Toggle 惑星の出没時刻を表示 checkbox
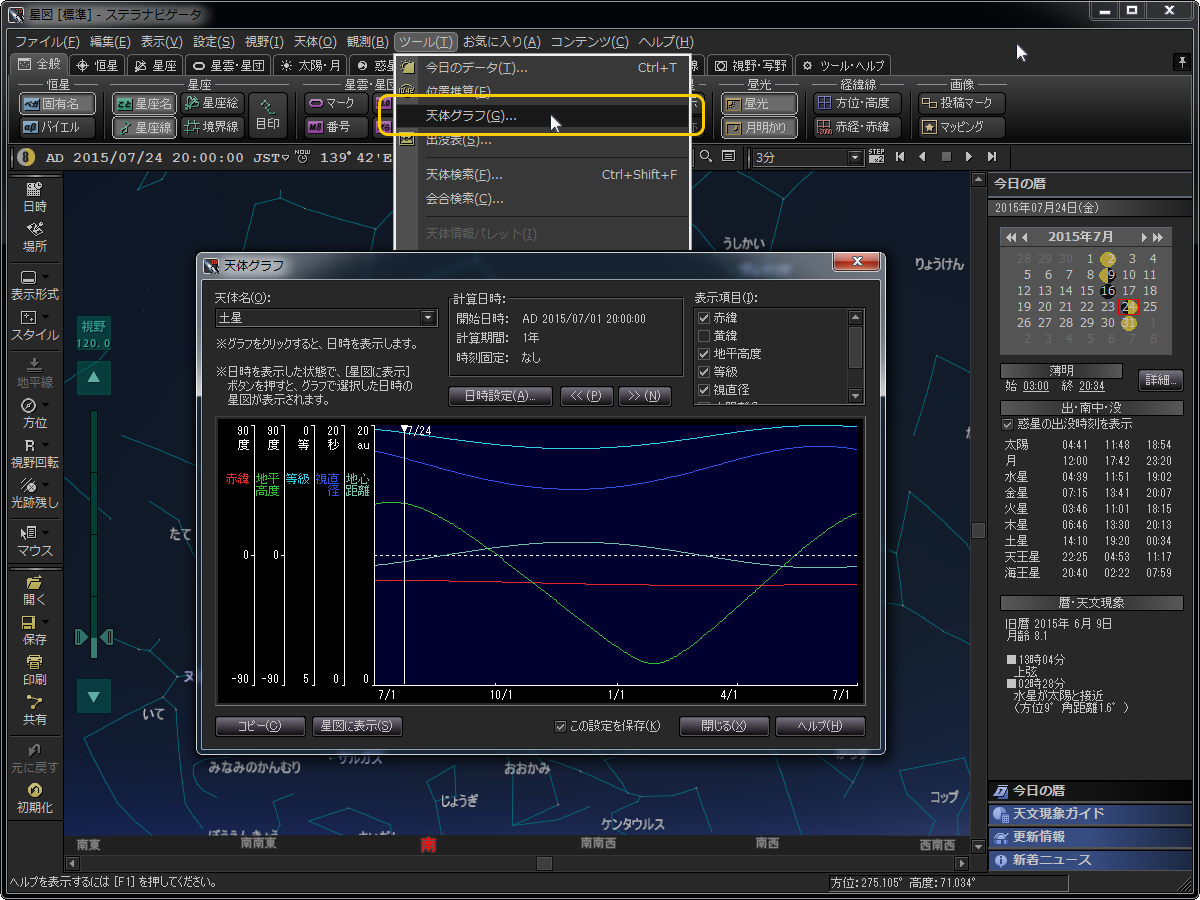 [1008, 425]
